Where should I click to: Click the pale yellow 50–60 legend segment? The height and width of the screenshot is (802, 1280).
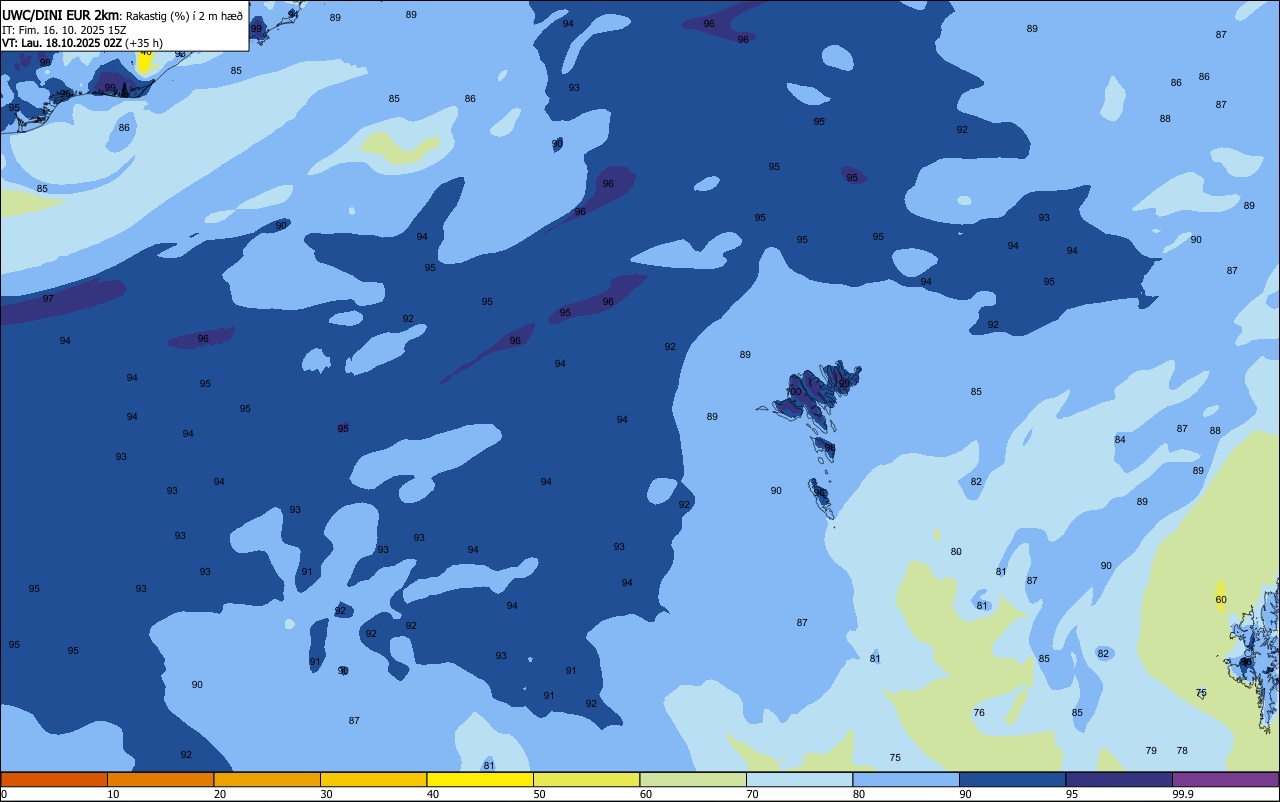point(586,779)
